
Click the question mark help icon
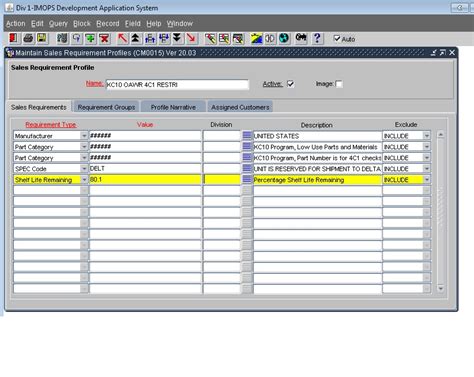(x=317, y=38)
